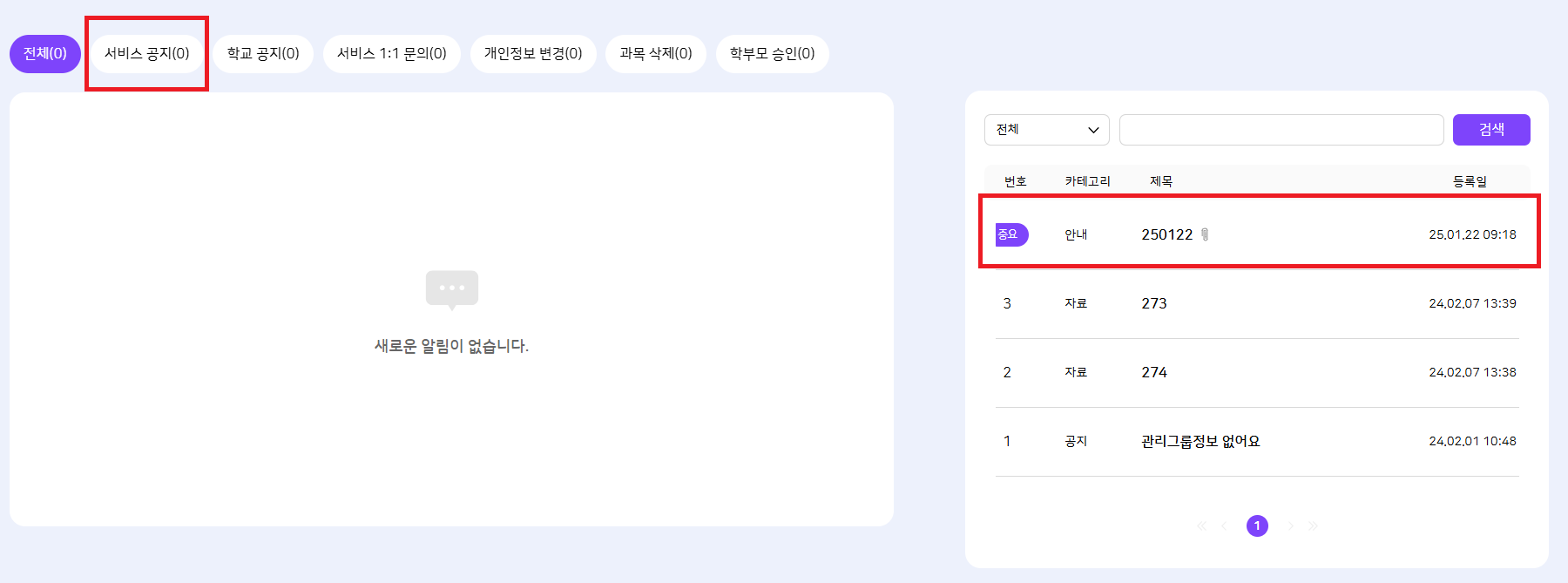
Task: Open the 관리그룹정보 없어요 post
Action: coord(1200,441)
